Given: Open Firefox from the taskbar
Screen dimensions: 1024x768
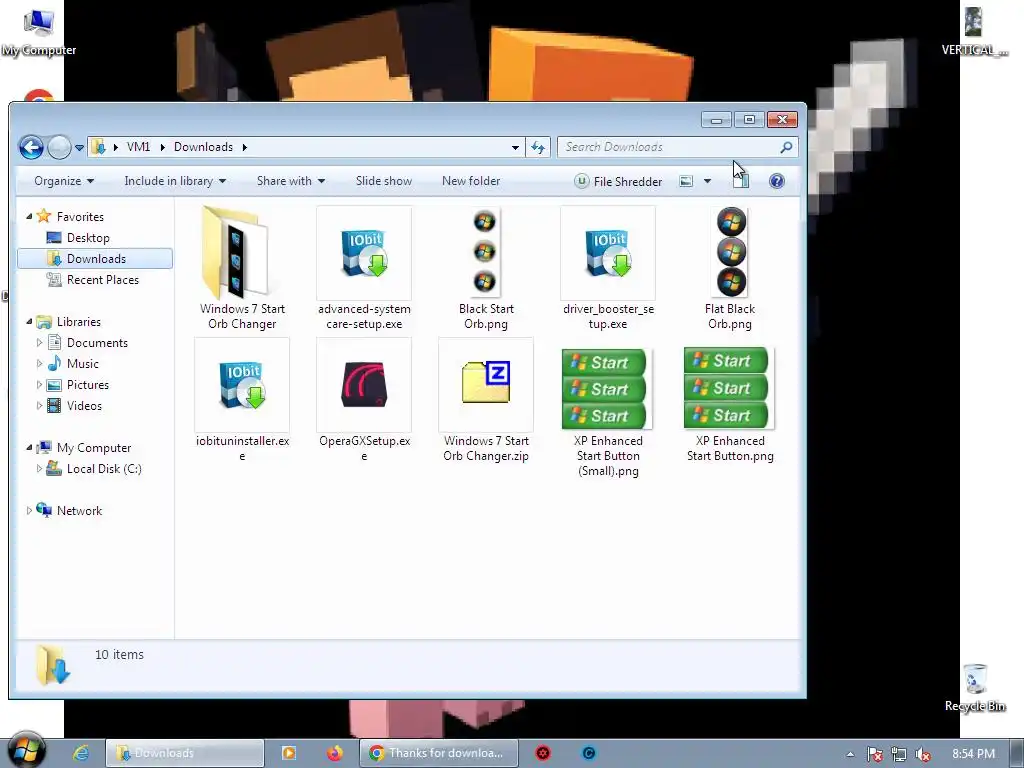Looking at the screenshot, I should click(334, 753).
